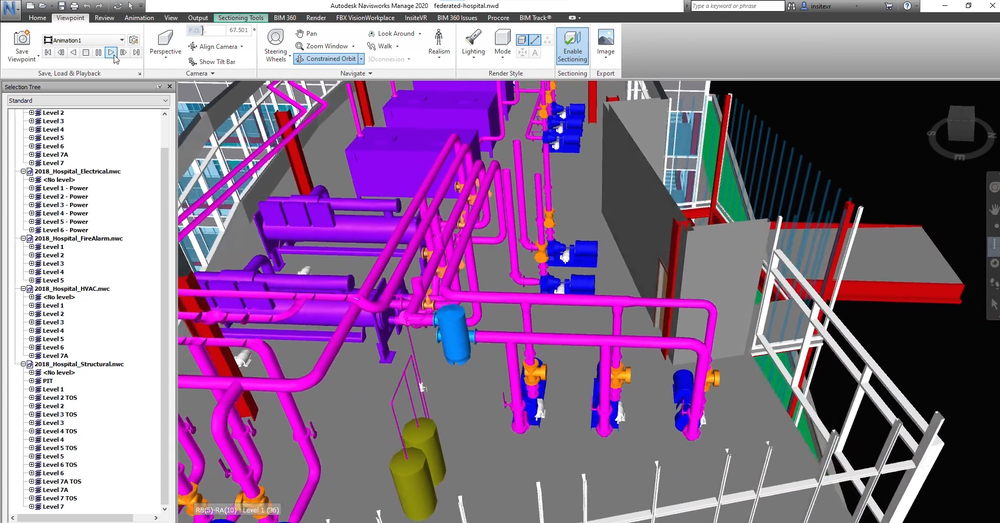Collapse the 2018_Hospital_FireAlarm.nwc node

pos(24,238)
